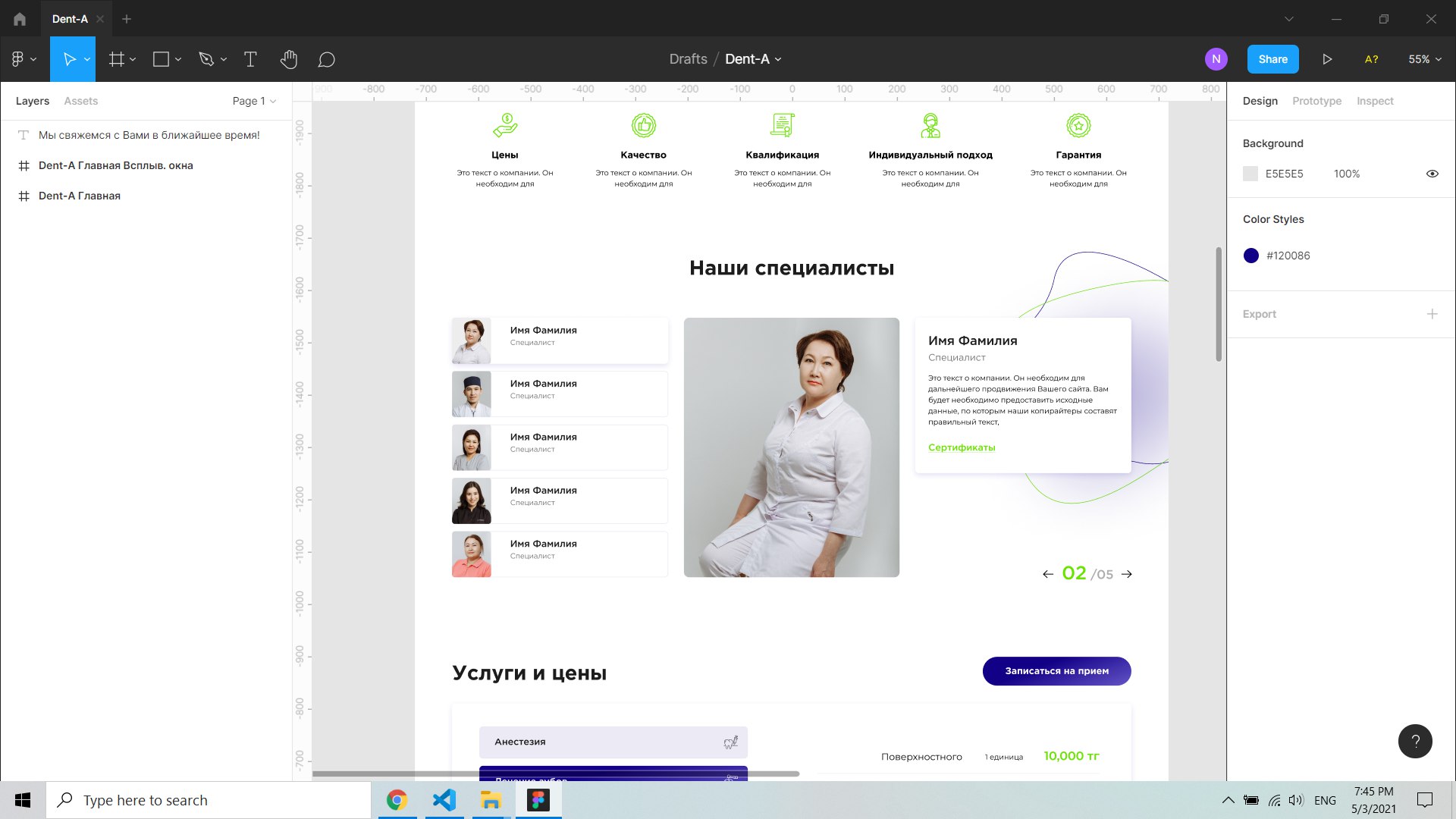Screen dimensions: 1456x819
Task: Expand the Move tools dropdown arrow
Action: pos(87,59)
